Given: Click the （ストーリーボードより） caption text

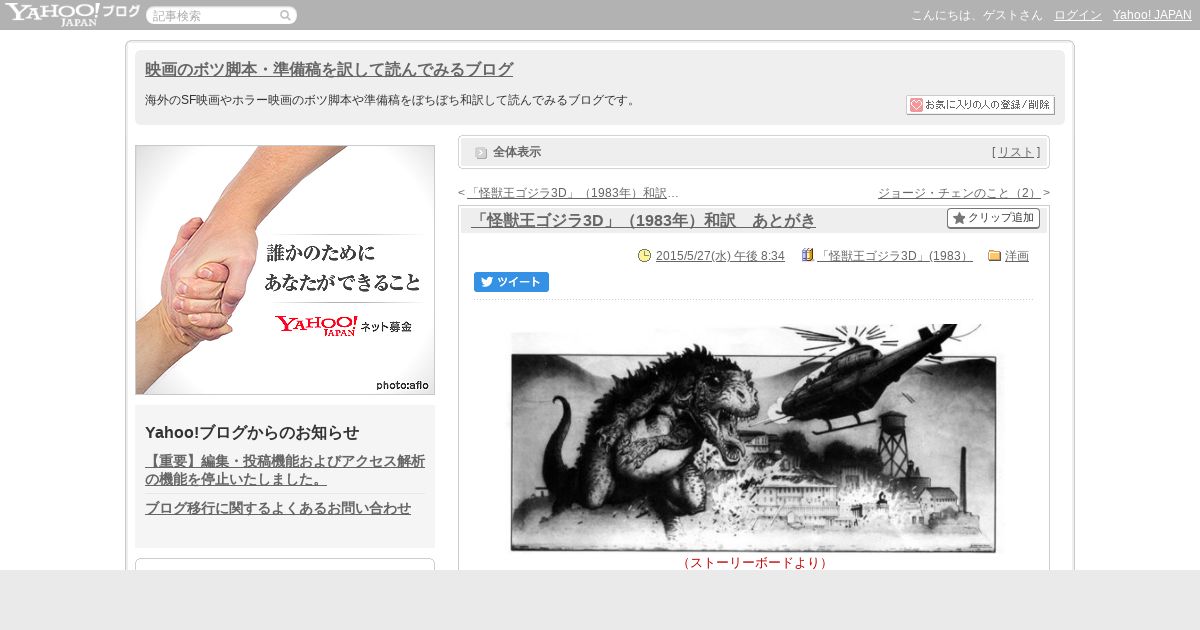Looking at the screenshot, I should point(754,563).
